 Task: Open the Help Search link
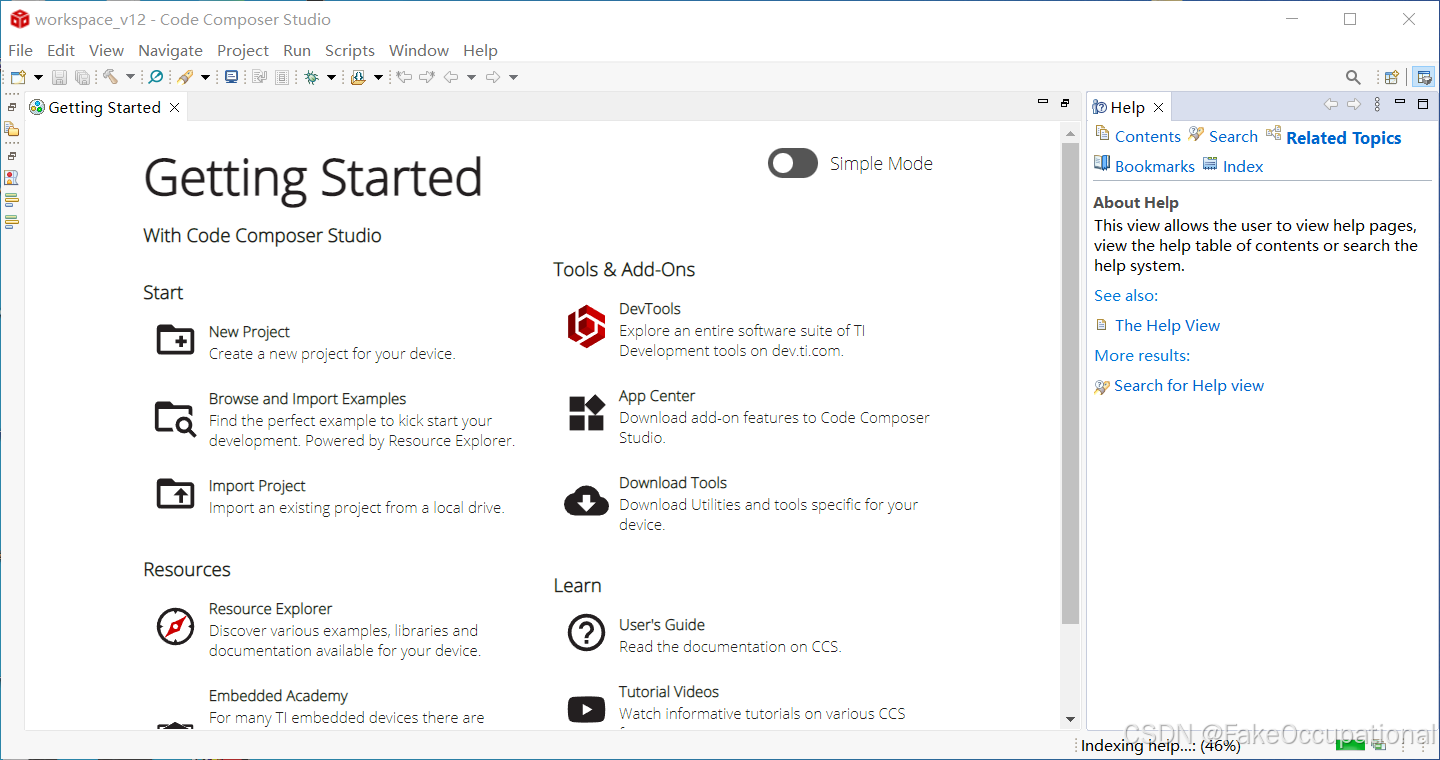[1233, 136]
